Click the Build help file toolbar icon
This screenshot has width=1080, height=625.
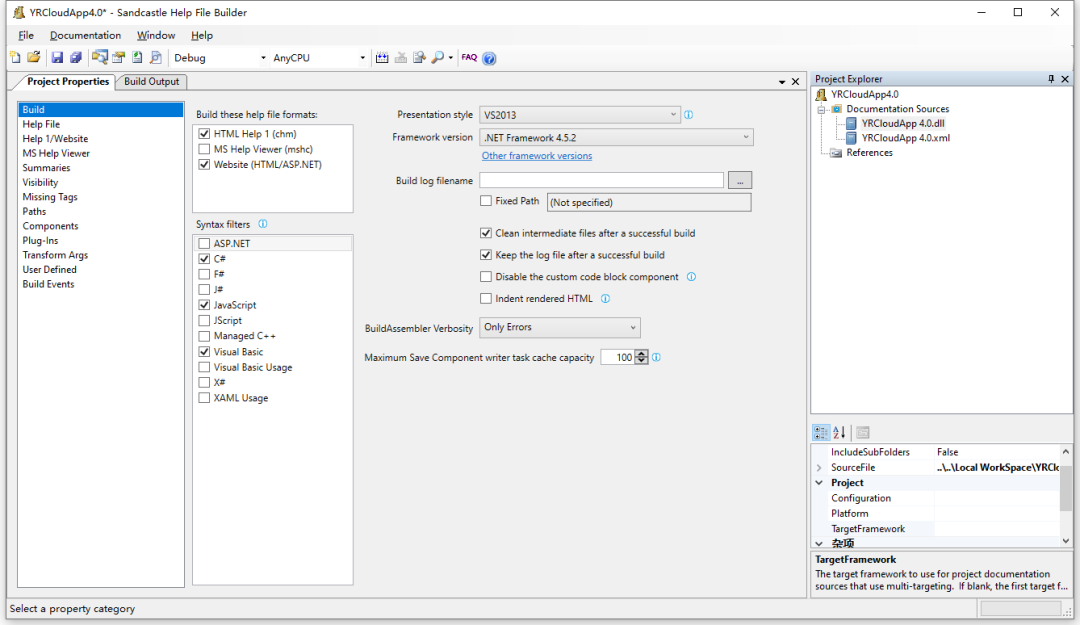(x=382, y=58)
